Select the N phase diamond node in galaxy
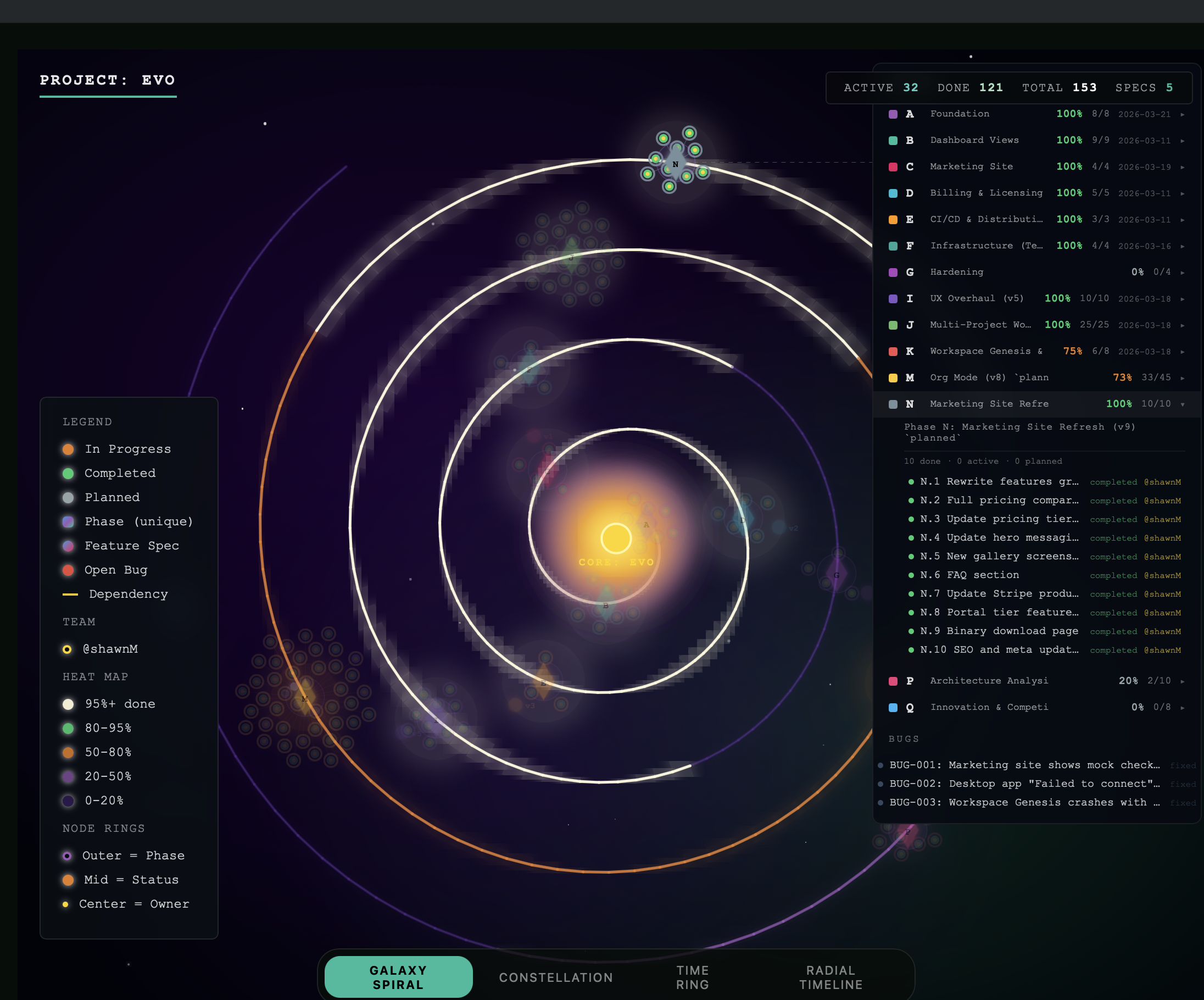This screenshot has width=1204, height=1000. point(676,165)
